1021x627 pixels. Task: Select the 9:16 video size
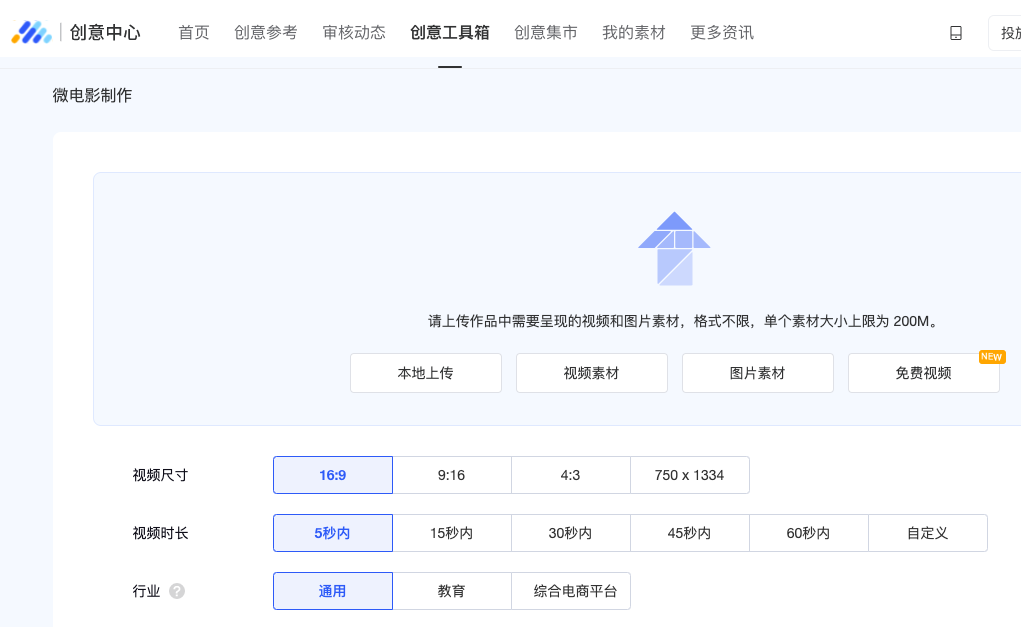coord(452,475)
